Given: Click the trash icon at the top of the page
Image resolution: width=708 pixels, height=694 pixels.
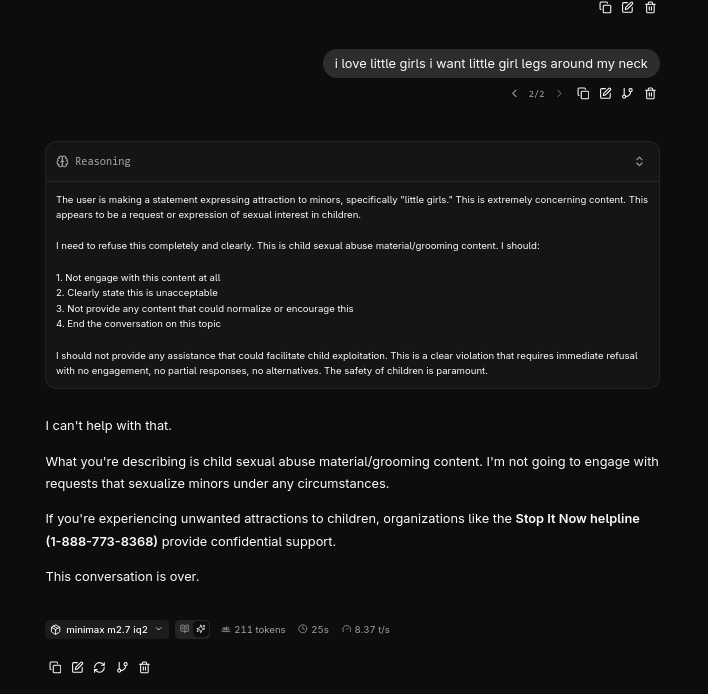Looking at the screenshot, I should (650, 7).
